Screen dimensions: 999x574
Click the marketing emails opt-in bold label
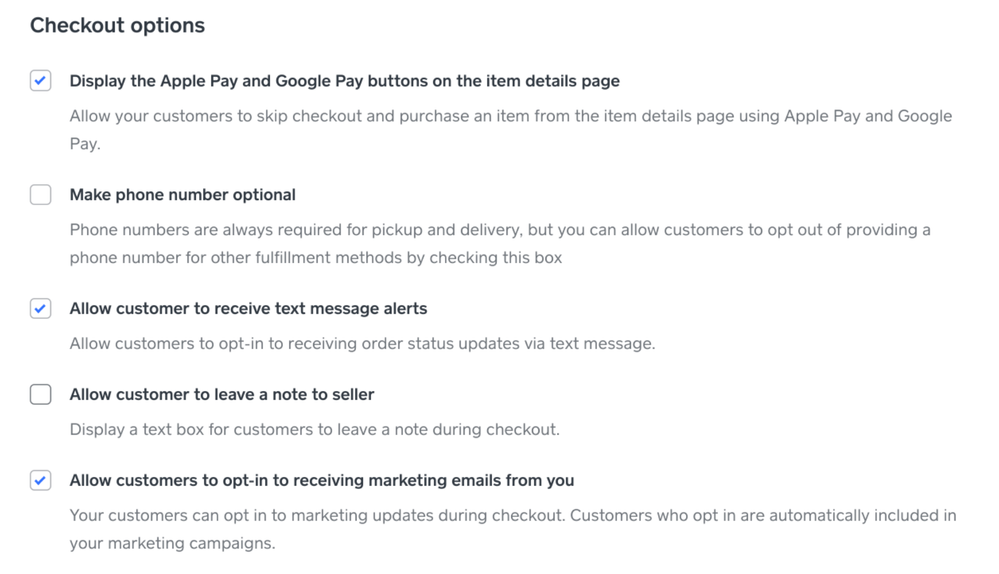pyautogui.click(x=321, y=481)
